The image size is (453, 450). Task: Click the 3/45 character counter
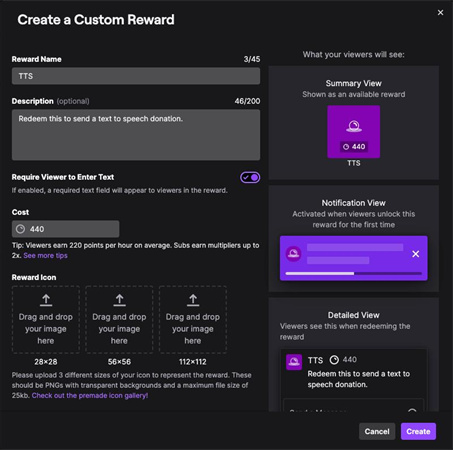point(252,59)
